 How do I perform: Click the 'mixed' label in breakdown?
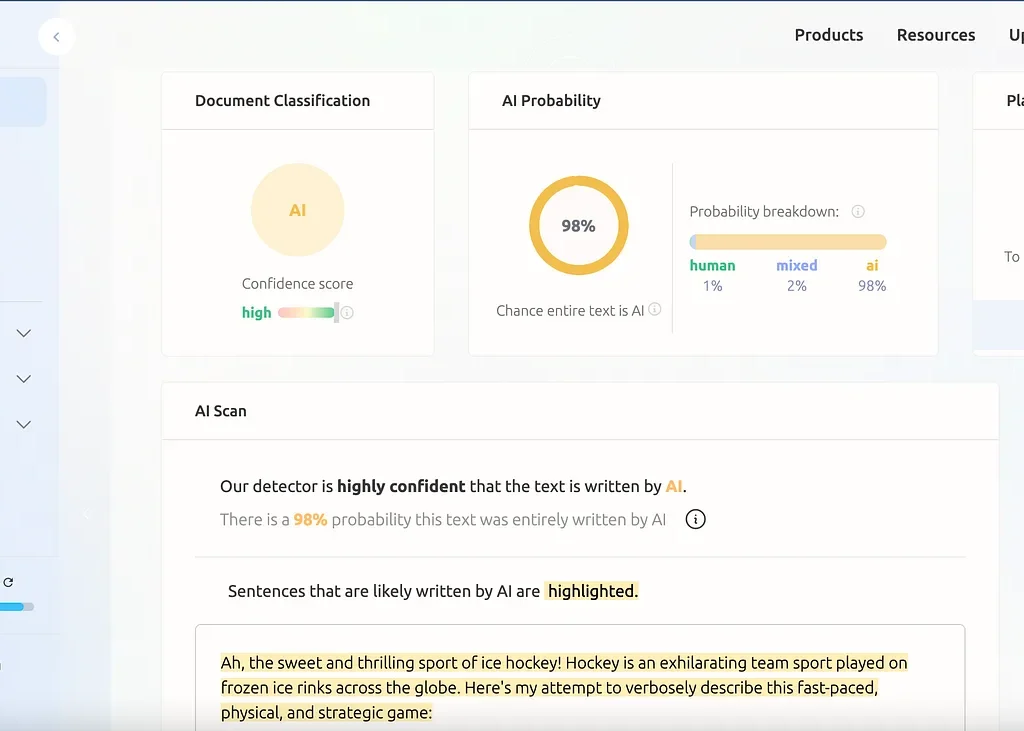point(797,265)
